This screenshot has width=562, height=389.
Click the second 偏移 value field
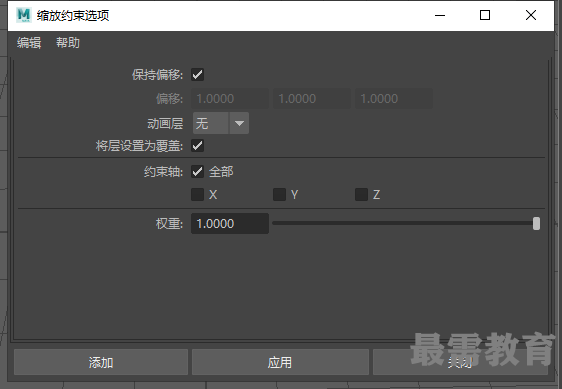click(x=312, y=99)
